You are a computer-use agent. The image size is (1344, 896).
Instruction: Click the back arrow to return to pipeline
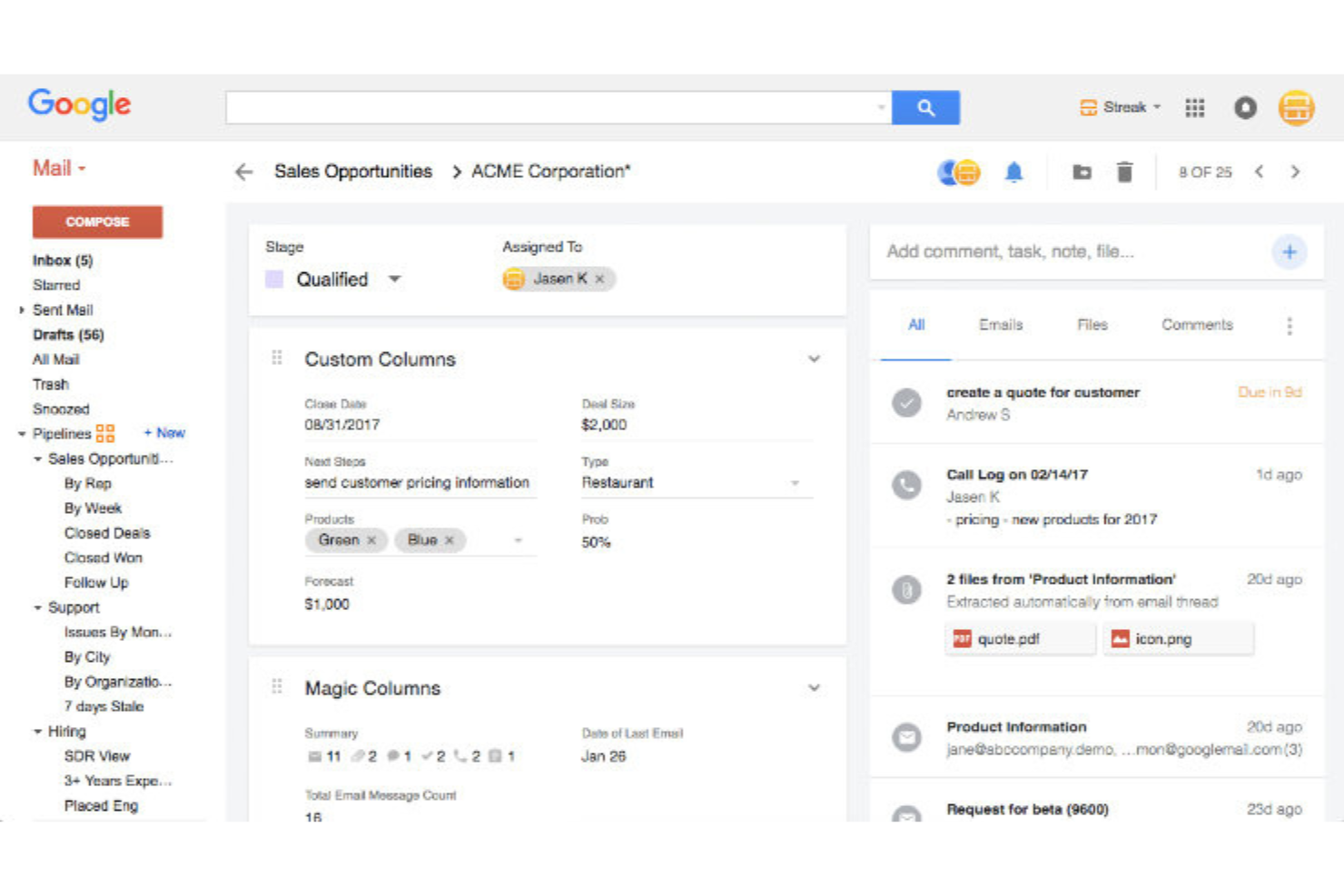tap(242, 172)
